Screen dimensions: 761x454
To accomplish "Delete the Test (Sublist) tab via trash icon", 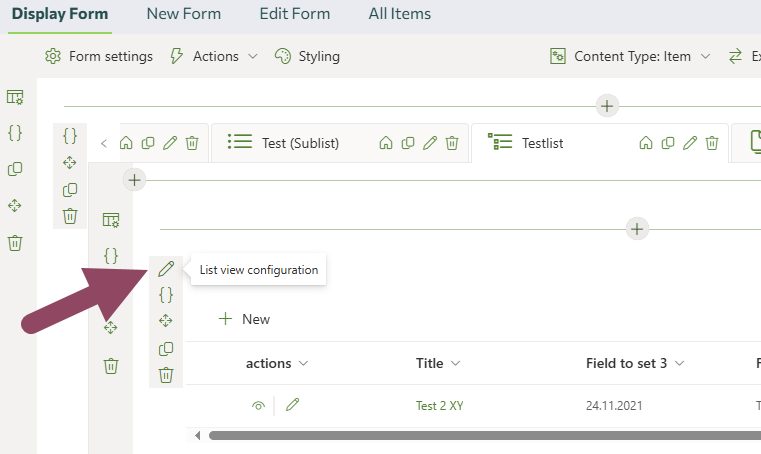I will click(x=452, y=143).
